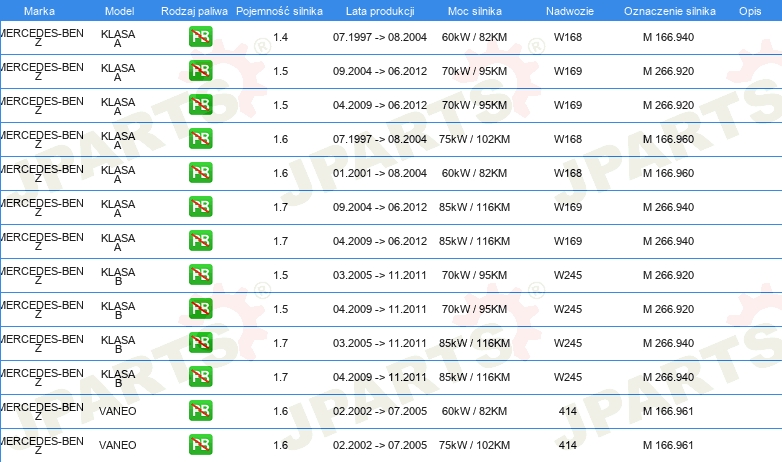Click fuel icon for W169 04.2009 70kW row
Viewport: 782px width, 462px height.
click(x=200, y=105)
